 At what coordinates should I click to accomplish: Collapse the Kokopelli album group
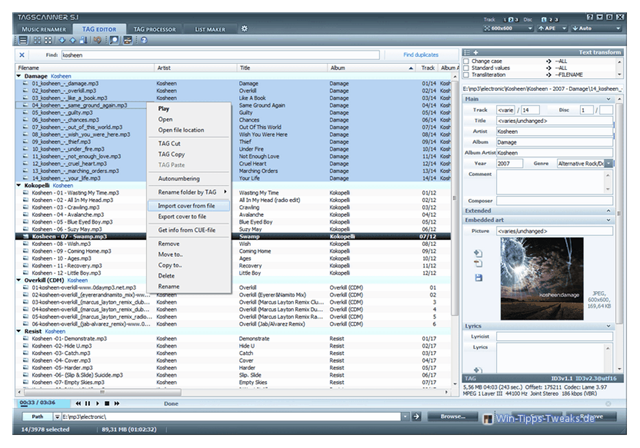[18, 185]
